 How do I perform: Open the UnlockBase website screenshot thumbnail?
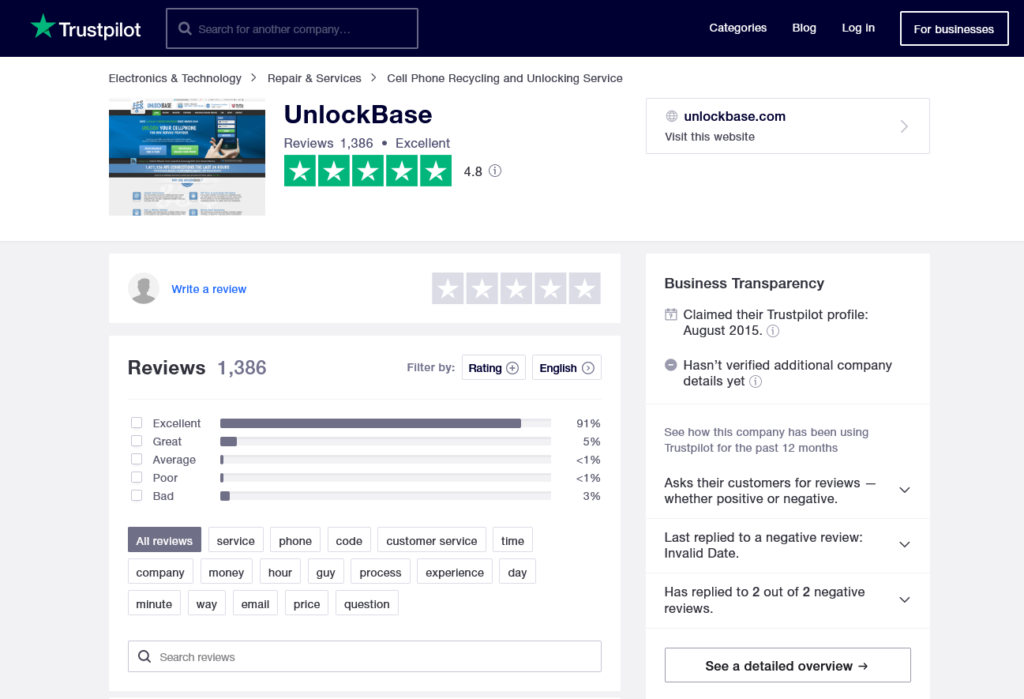pos(187,157)
